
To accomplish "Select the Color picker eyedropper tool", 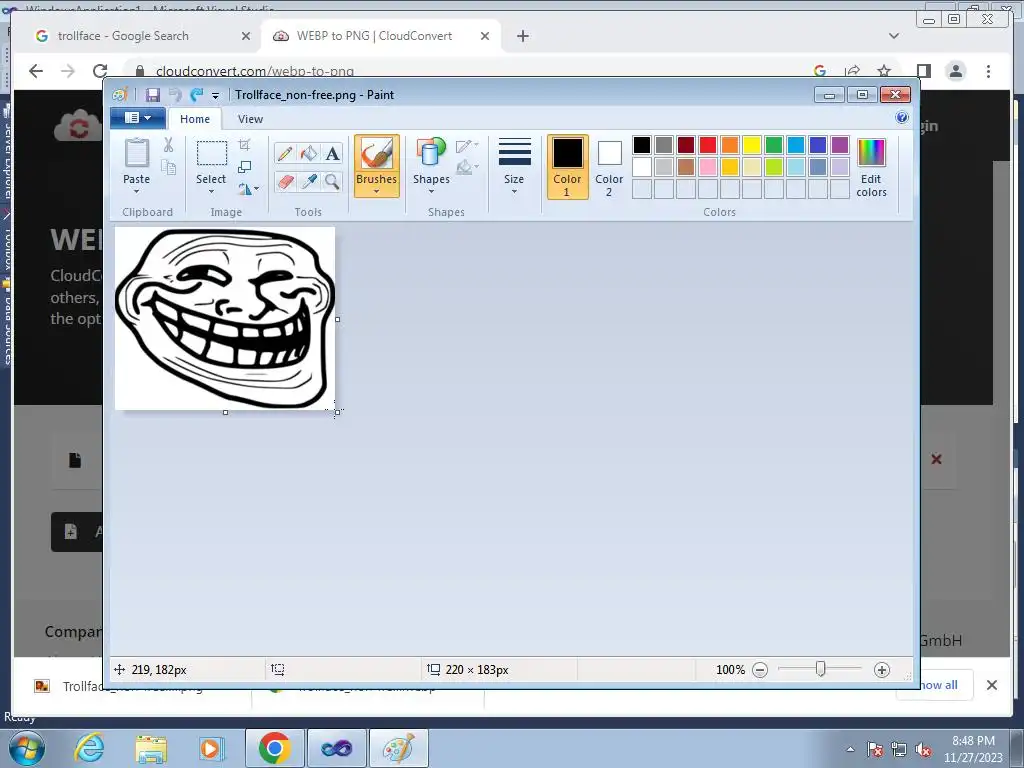I will (309, 181).
